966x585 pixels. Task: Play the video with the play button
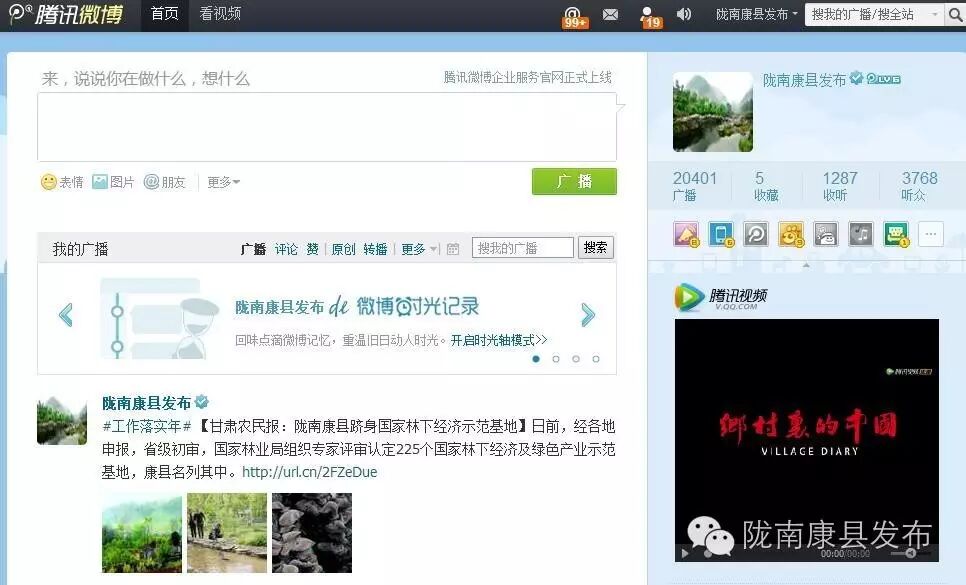pos(684,553)
